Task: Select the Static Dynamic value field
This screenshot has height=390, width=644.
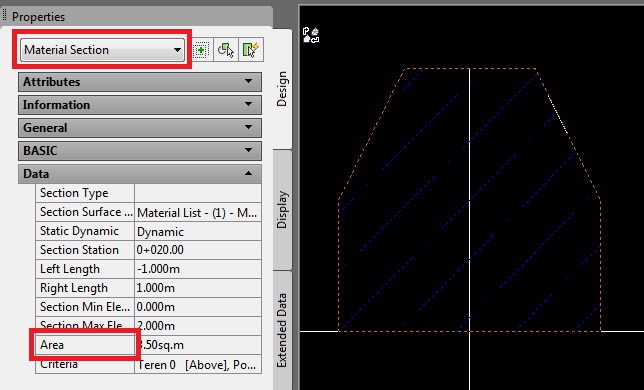Action: tap(198, 232)
